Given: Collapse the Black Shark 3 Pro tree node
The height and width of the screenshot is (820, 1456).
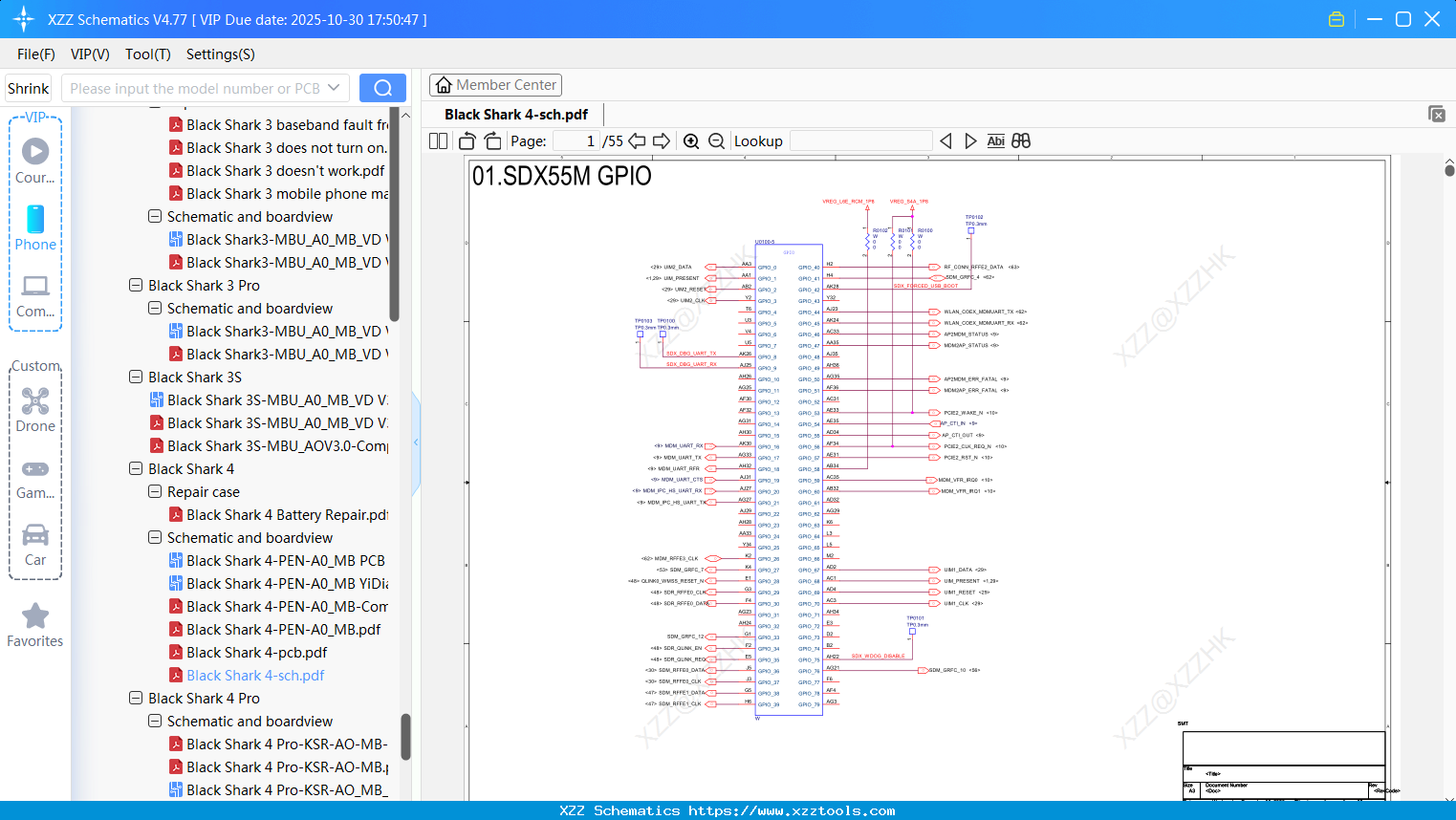Looking at the screenshot, I should (x=136, y=285).
